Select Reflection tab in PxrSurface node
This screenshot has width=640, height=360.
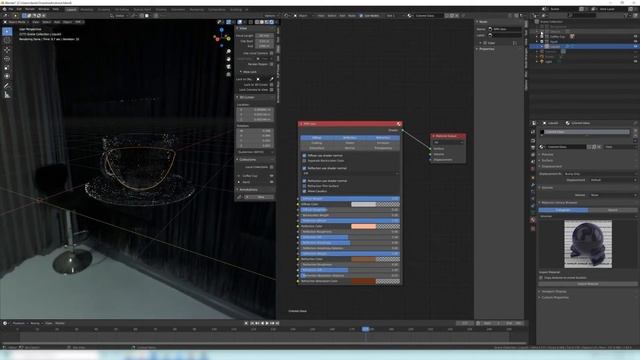(349, 138)
